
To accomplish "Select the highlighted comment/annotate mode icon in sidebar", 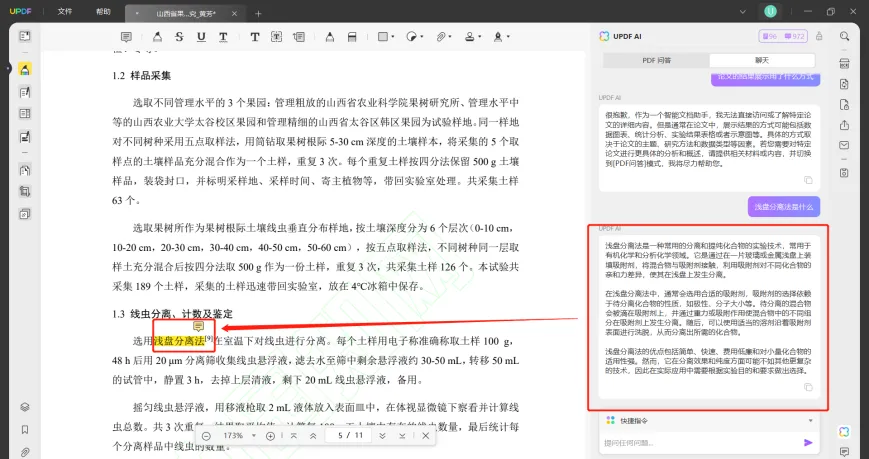I will click(24, 69).
